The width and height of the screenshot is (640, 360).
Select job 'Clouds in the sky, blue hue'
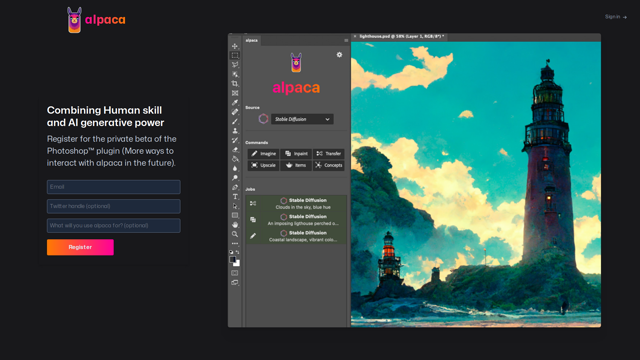pos(296,203)
